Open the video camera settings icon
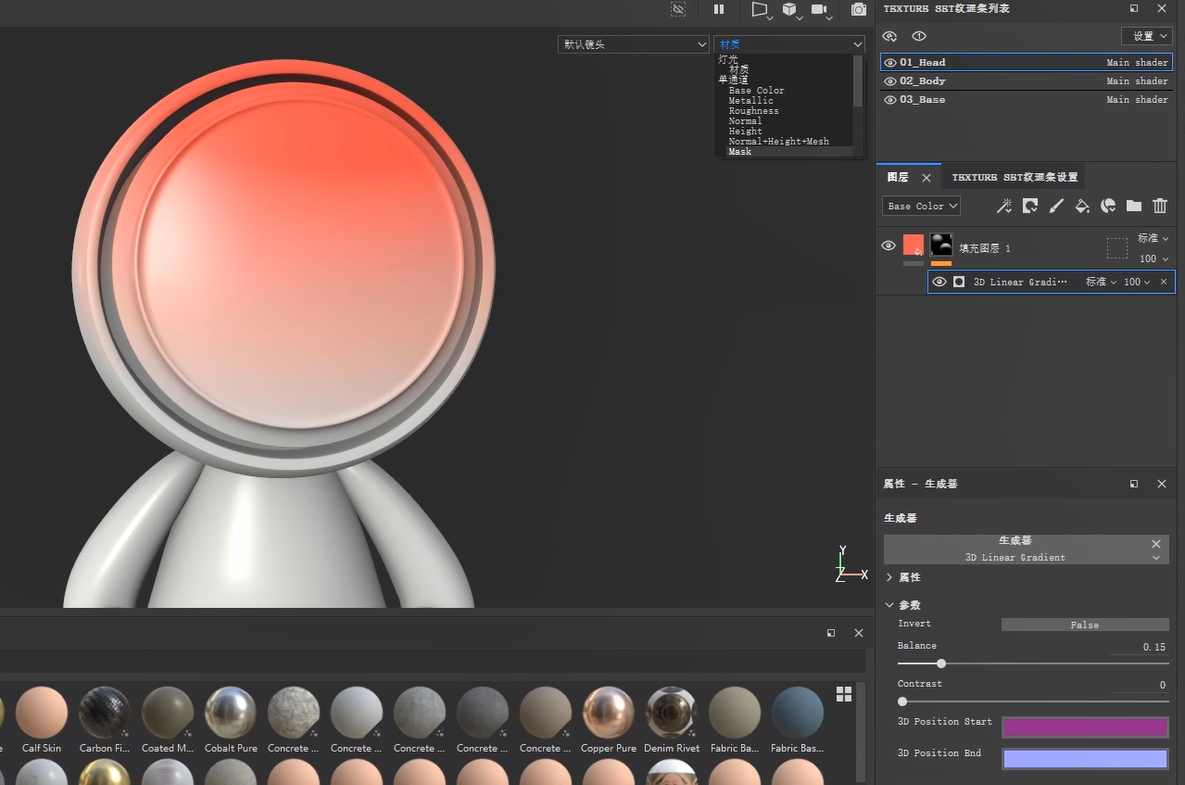The width and height of the screenshot is (1185, 785). pos(820,9)
